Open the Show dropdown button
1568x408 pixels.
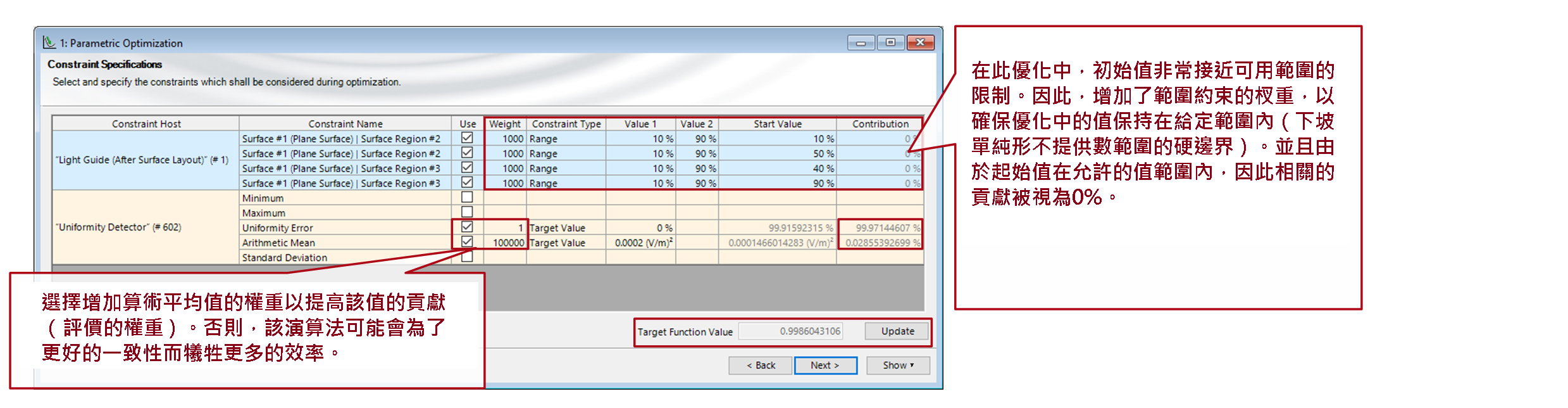897,365
